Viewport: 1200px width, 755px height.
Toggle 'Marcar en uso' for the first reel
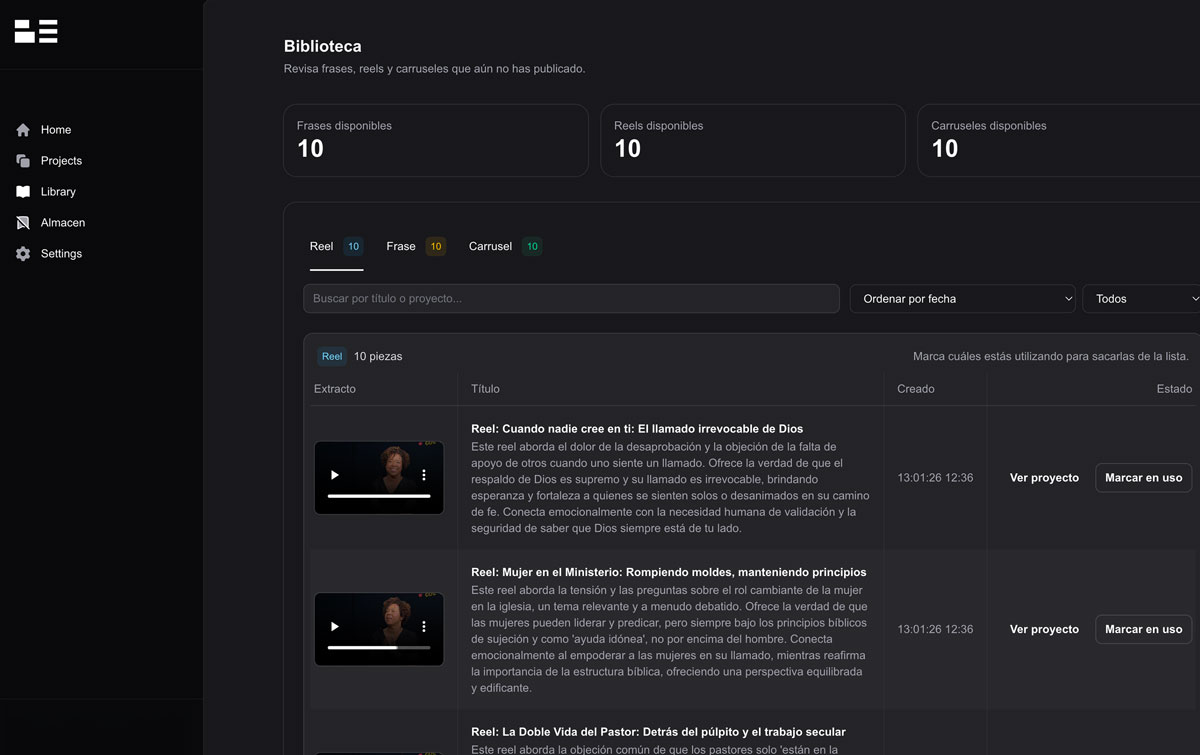coord(1143,477)
